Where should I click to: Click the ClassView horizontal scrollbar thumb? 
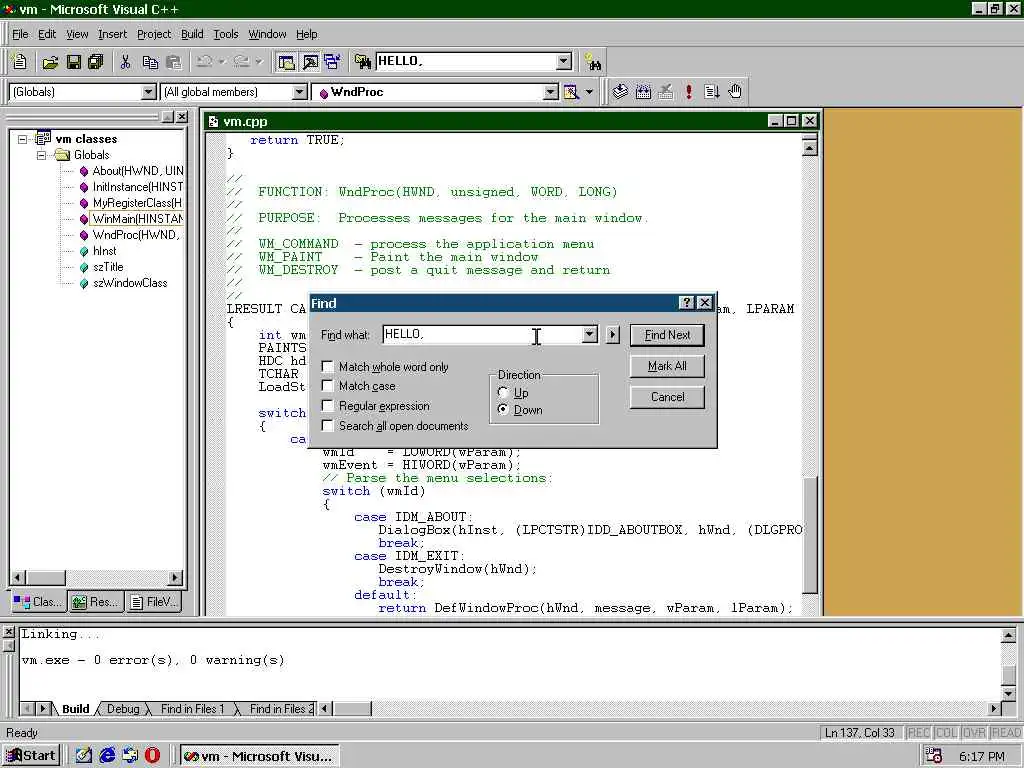(46, 577)
